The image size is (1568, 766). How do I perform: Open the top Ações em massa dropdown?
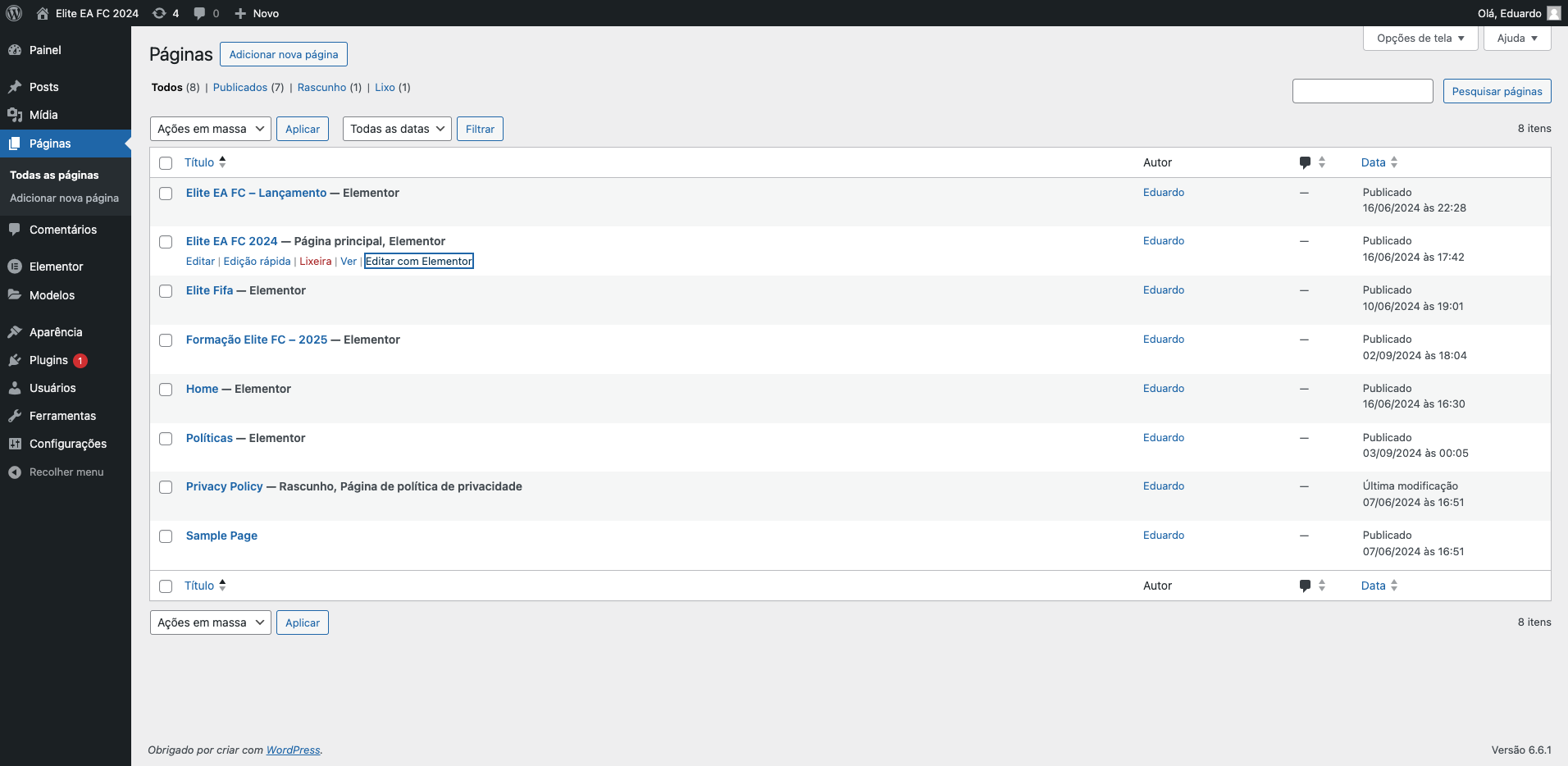211,129
